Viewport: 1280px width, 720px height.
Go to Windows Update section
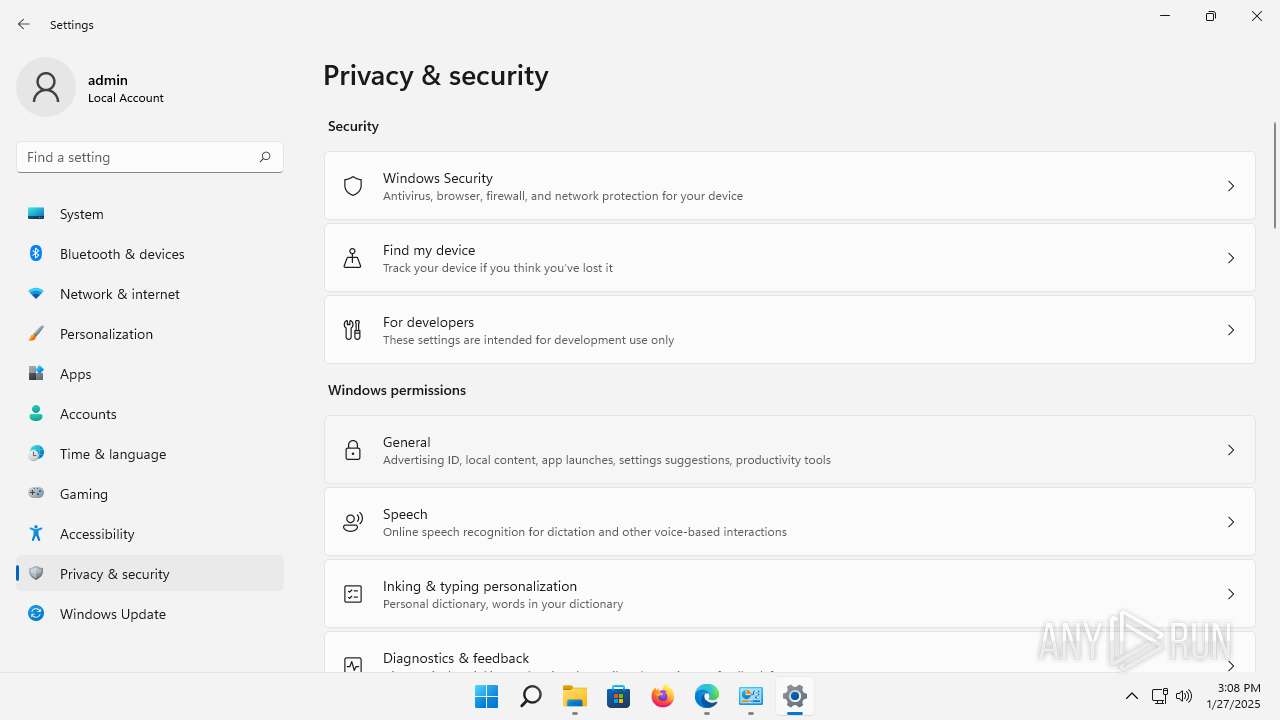112,614
